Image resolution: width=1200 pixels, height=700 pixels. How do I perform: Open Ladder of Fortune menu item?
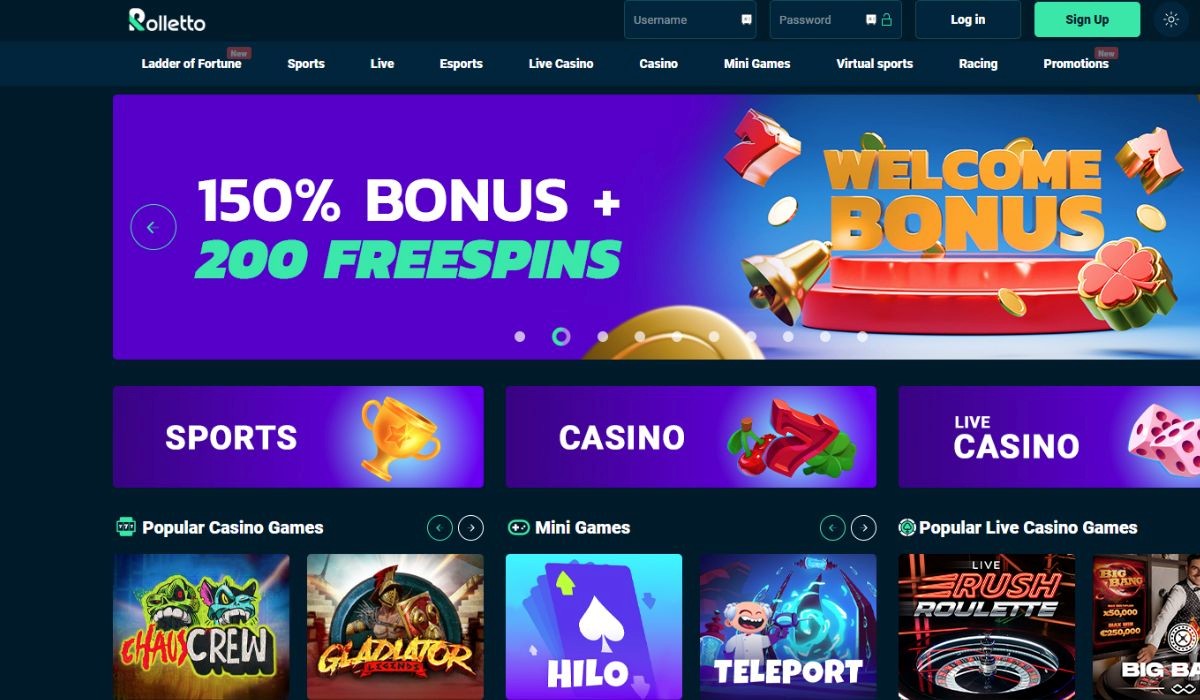click(x=191, y=64)
